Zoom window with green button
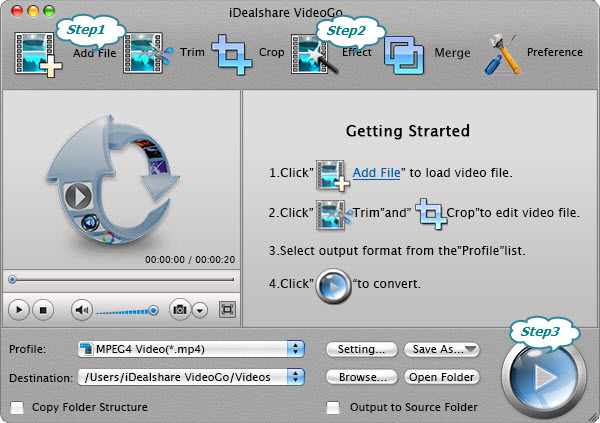 [x=49, y=11]
